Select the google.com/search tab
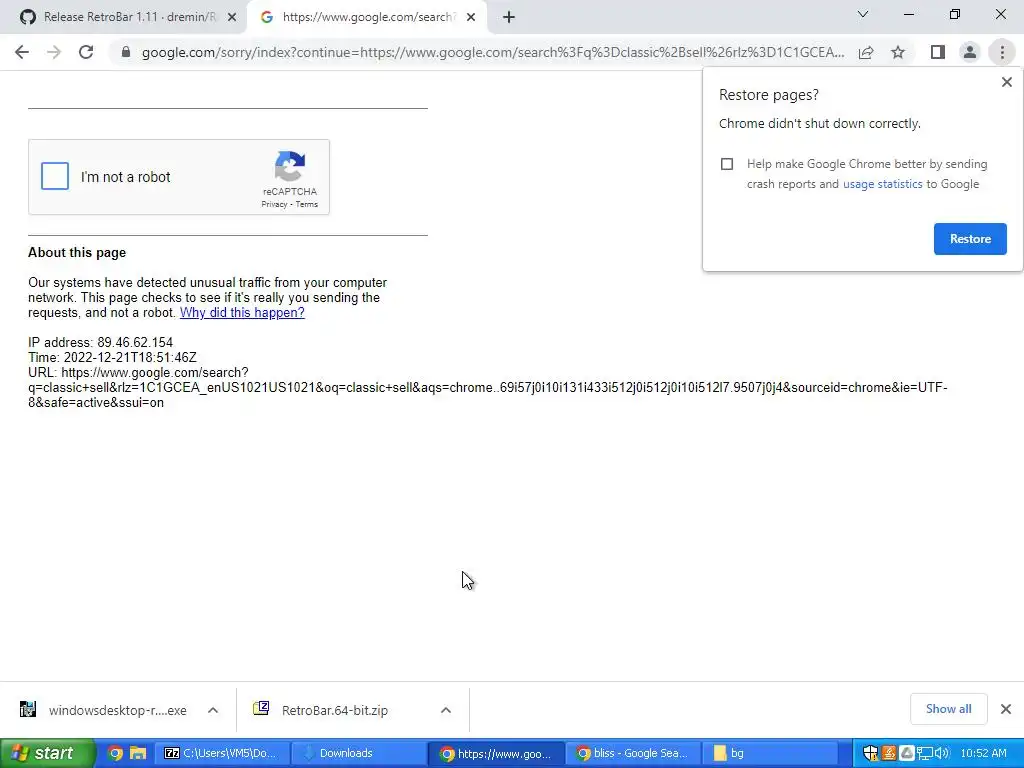Screen dimensions: 1024x768 pyautogui.click(x=367, y=17)
